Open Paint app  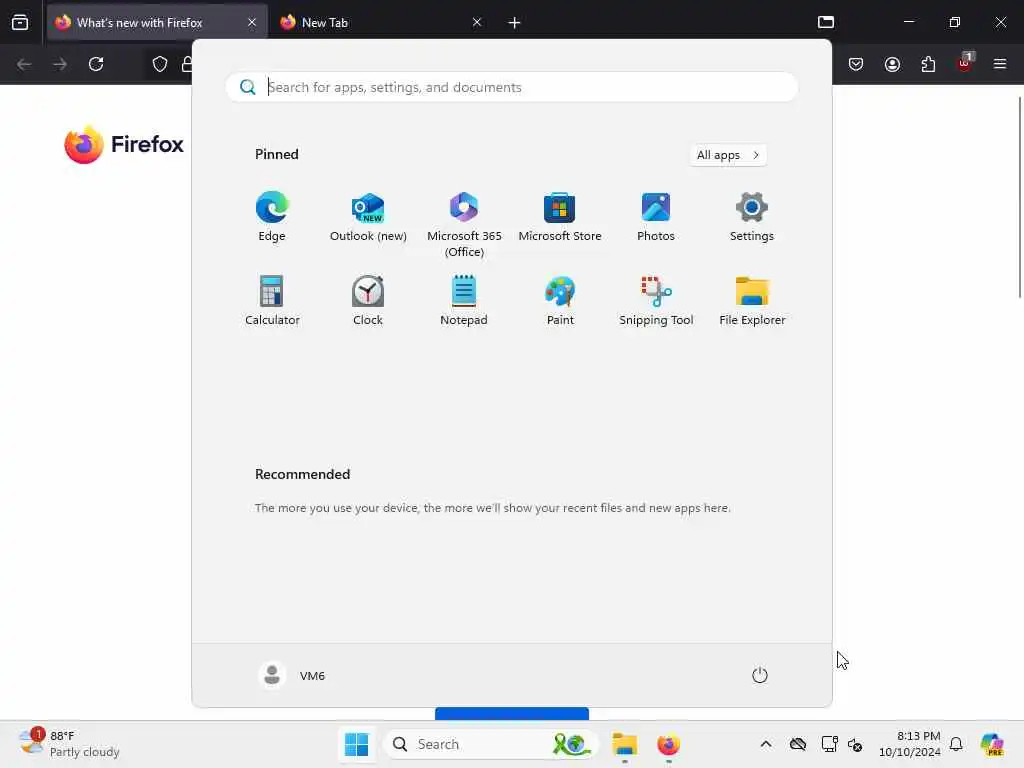pyautogui.click(x=560, y=300)
